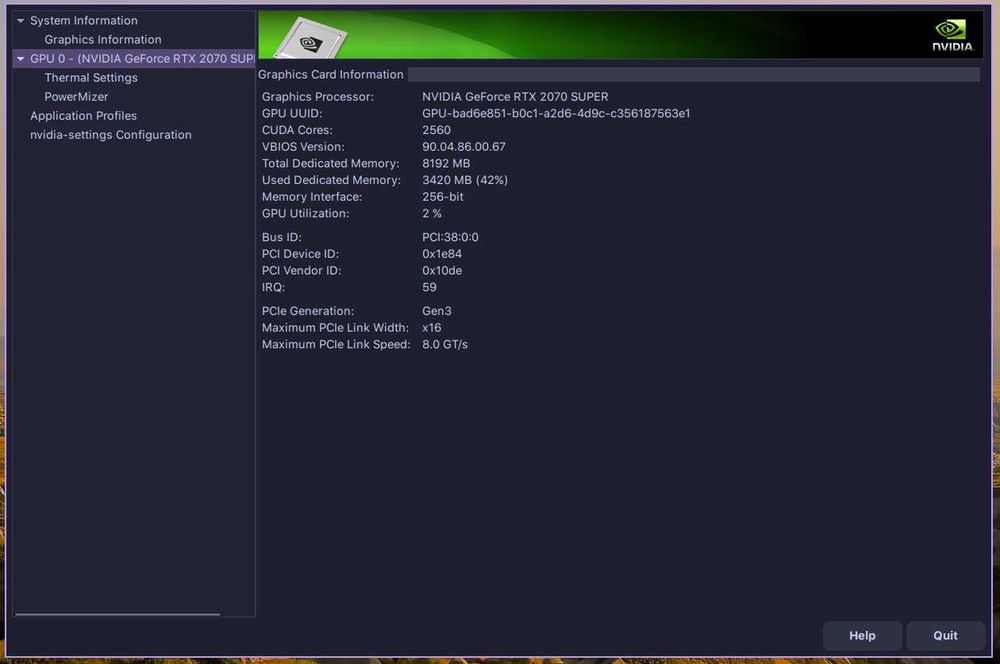Open Application Profiles page
Viewport: 1000px width, 664px height.
pyautogui.click(x=84, y=116)
